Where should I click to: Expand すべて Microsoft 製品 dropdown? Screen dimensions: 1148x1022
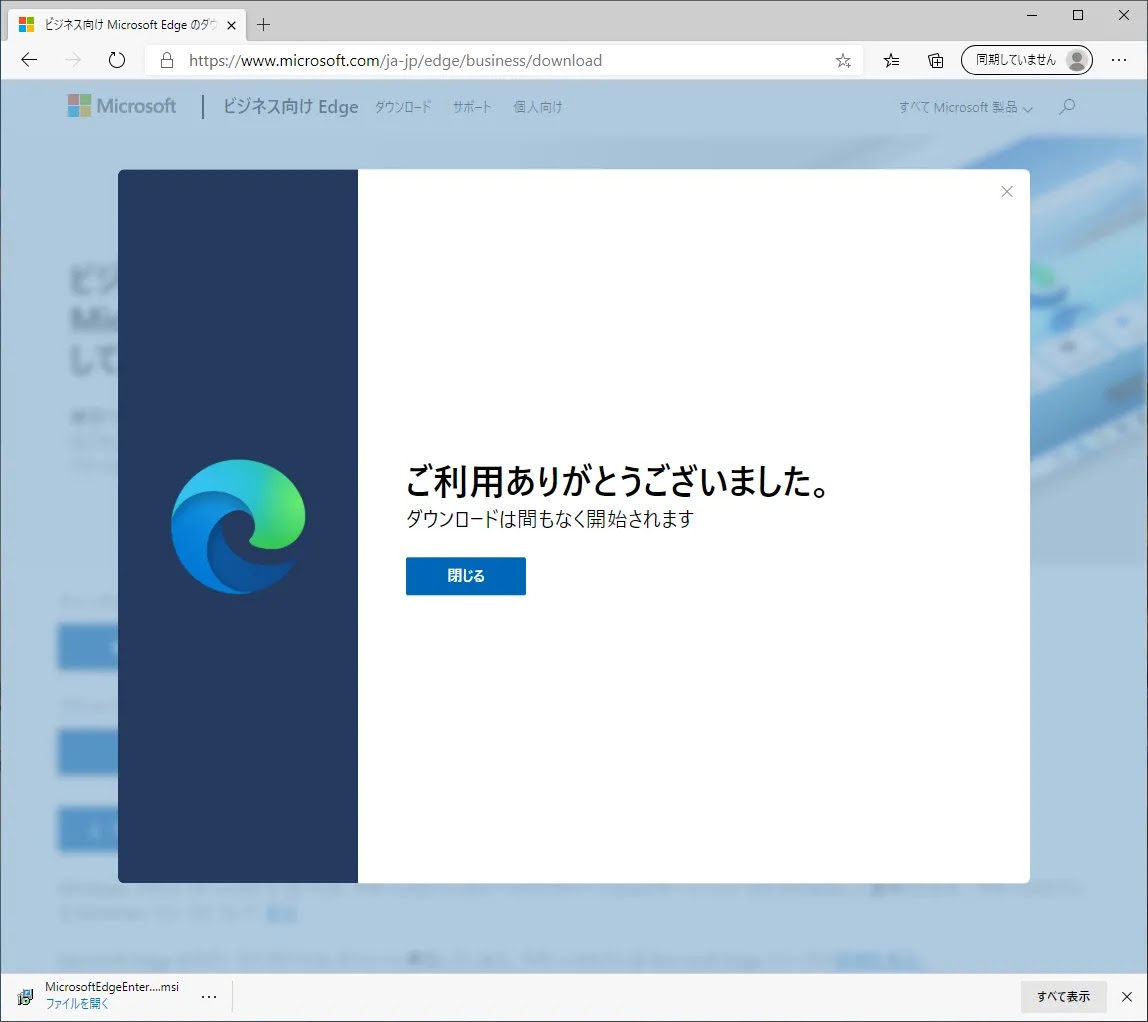[x=966, y=108]
